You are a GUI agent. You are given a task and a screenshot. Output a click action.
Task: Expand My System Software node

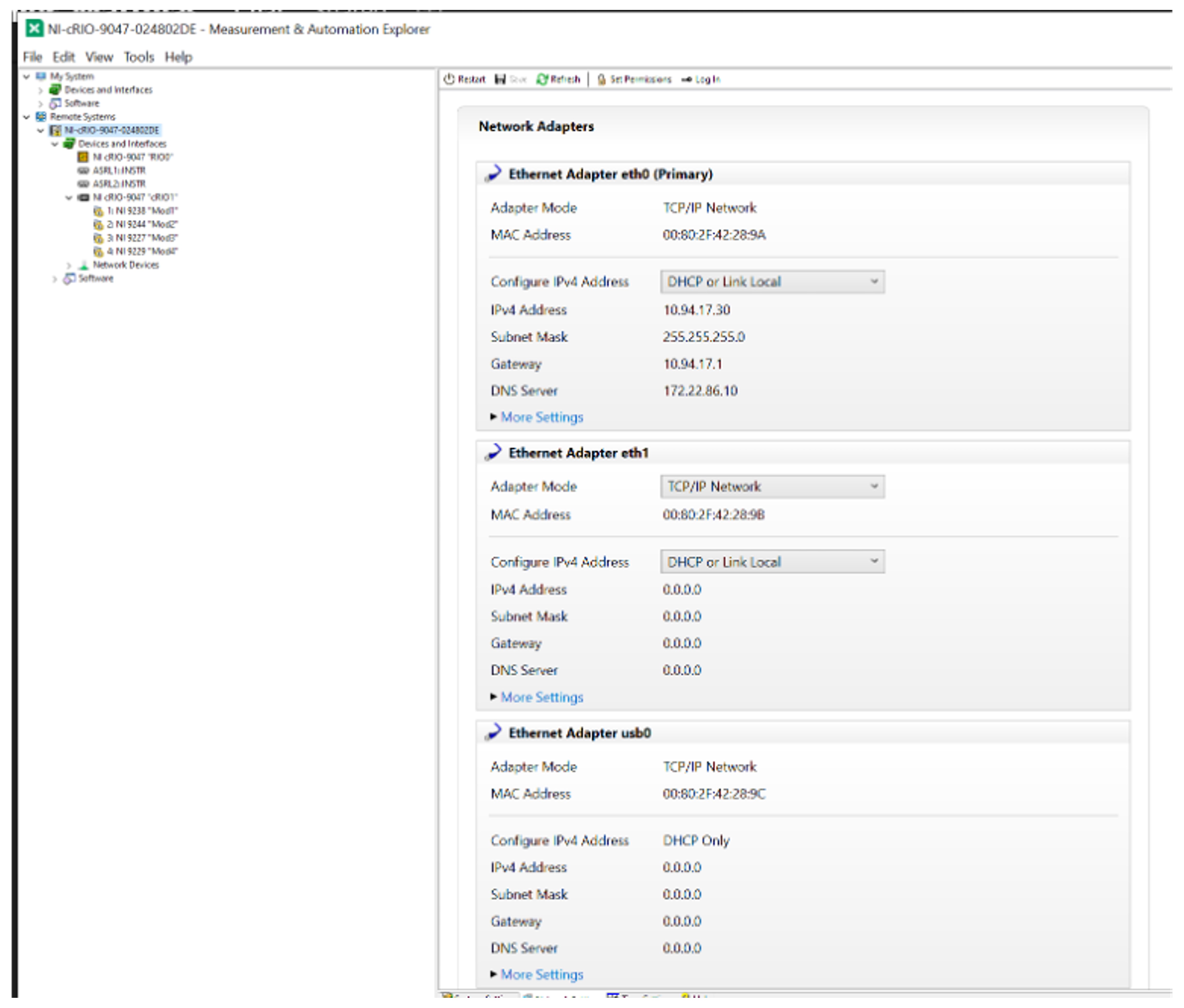point(40,104)
